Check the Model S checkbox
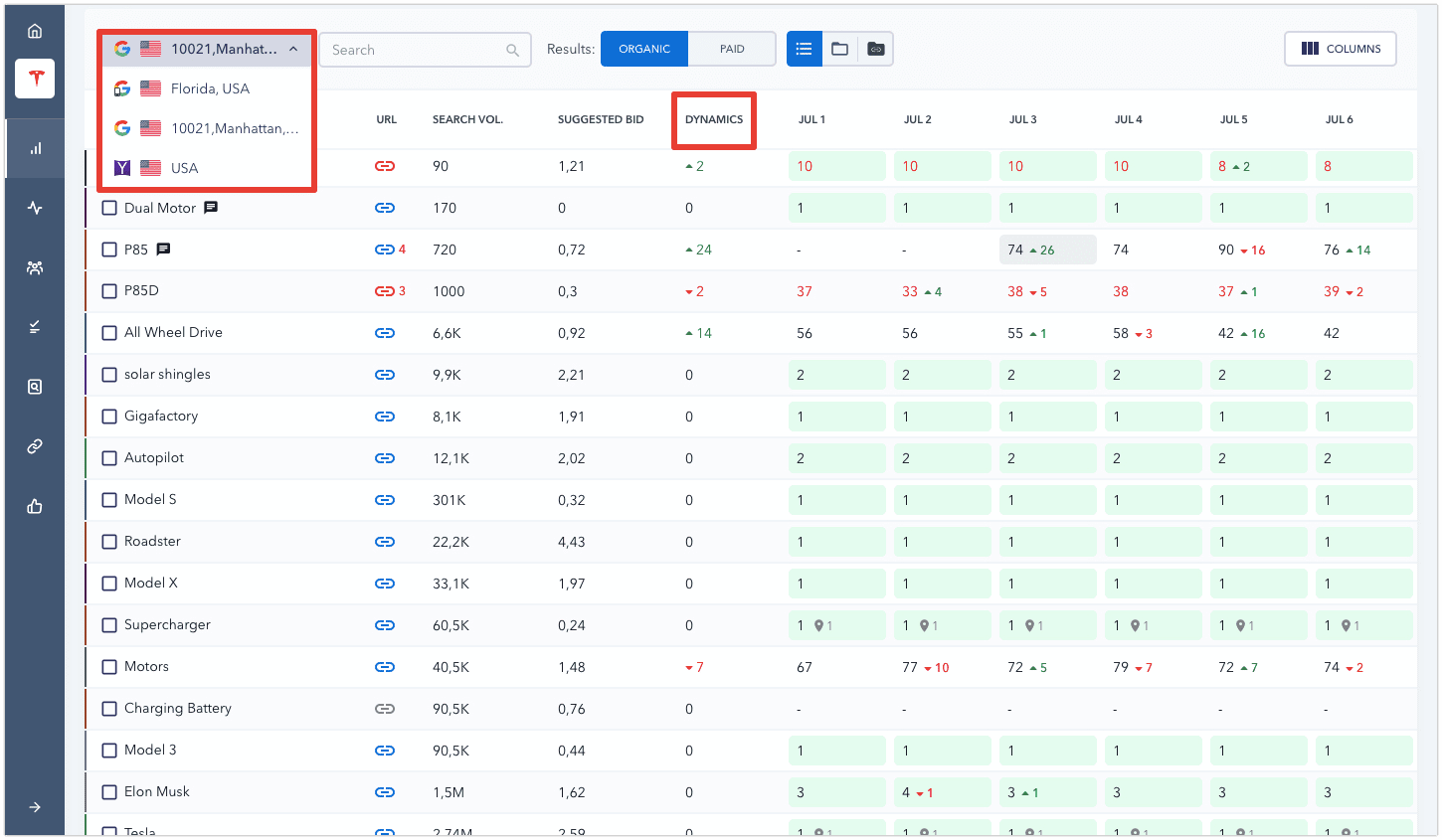 [109, 500]
